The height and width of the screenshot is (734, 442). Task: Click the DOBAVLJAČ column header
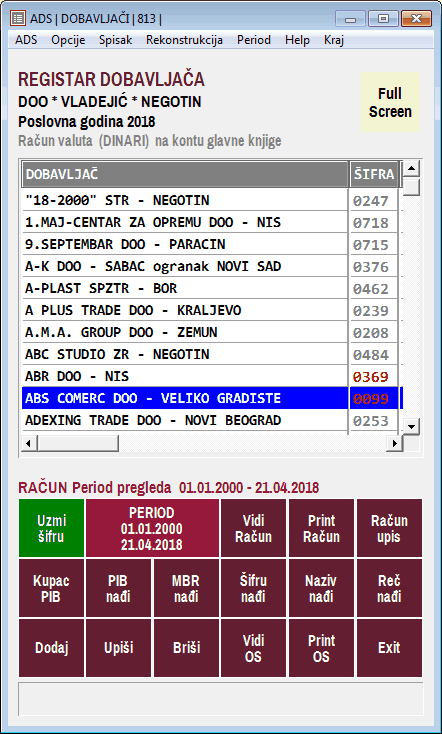click(185, 174)
